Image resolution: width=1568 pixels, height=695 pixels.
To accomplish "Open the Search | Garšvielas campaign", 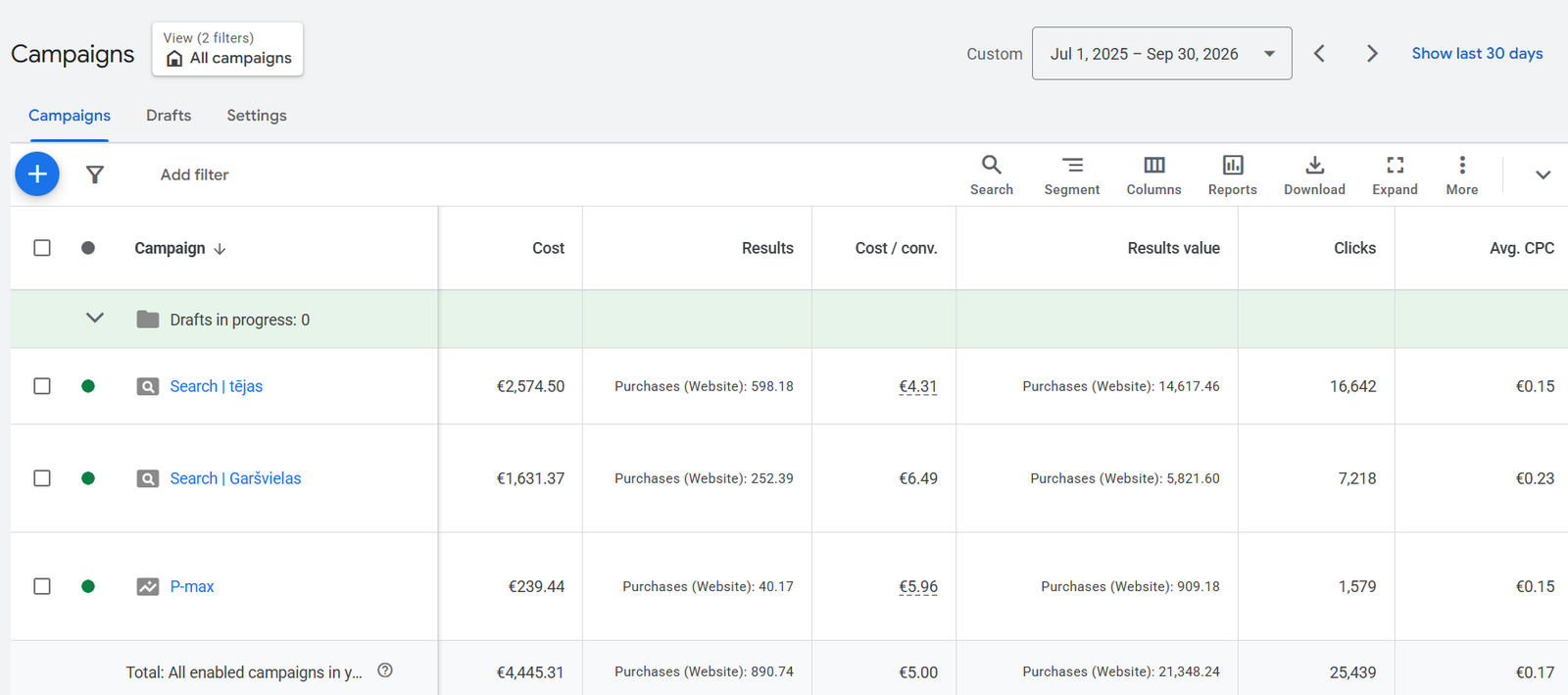I will coord(235,478).
